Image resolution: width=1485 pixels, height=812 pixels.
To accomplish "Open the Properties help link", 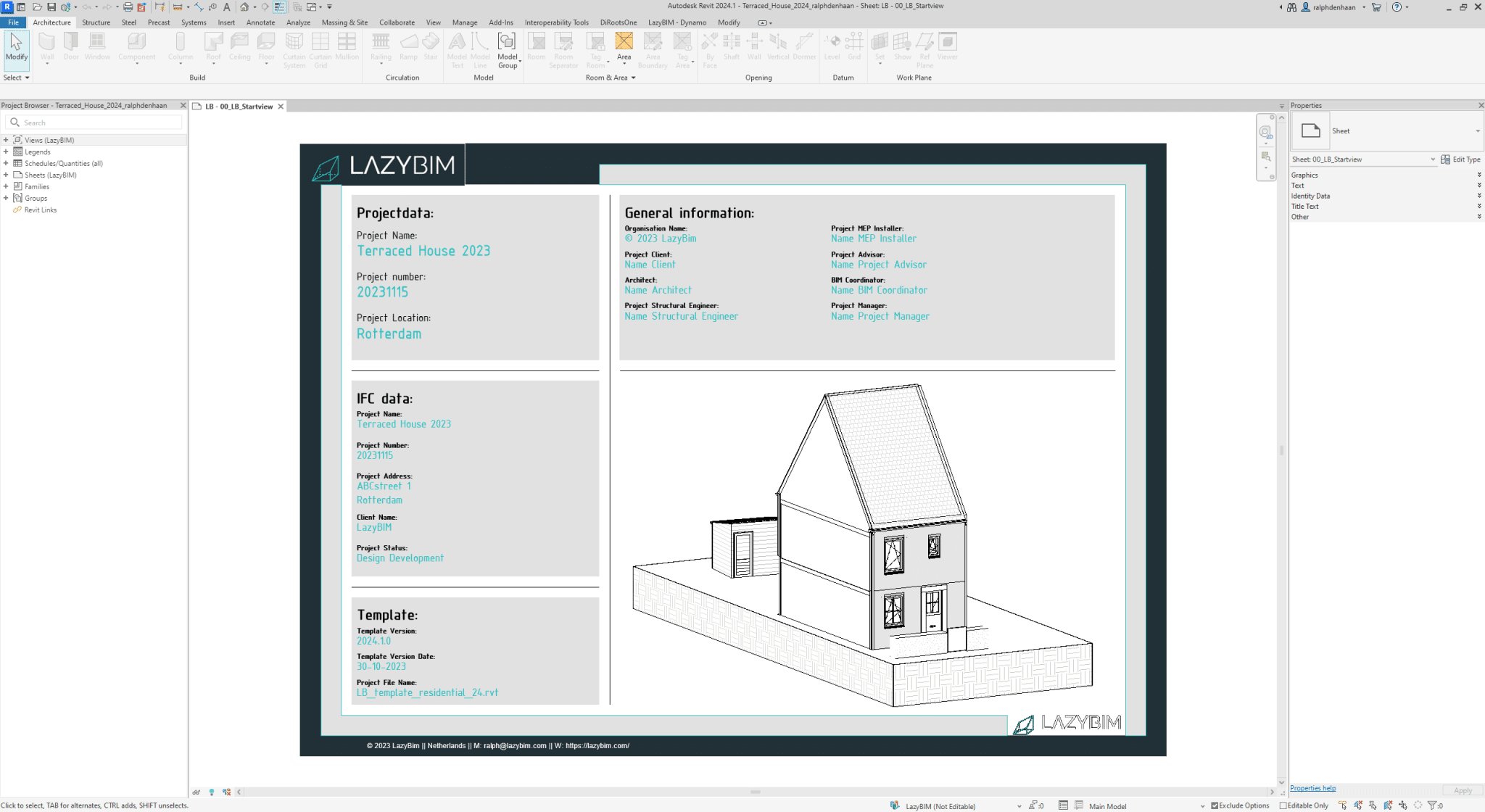I will pyautogui.click(x=1312, y=788).
